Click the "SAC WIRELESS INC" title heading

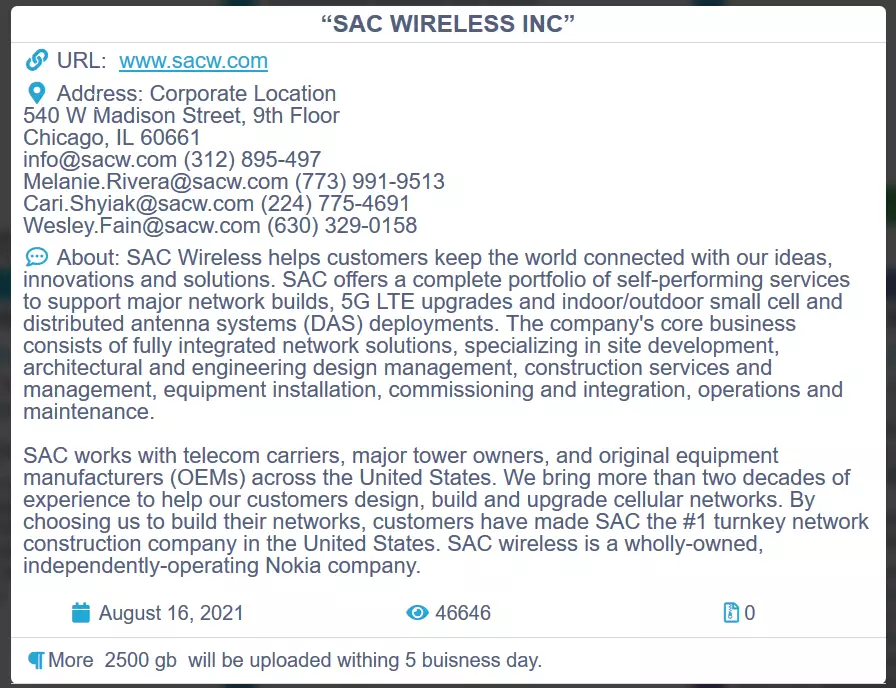click(x=447, y=24)
